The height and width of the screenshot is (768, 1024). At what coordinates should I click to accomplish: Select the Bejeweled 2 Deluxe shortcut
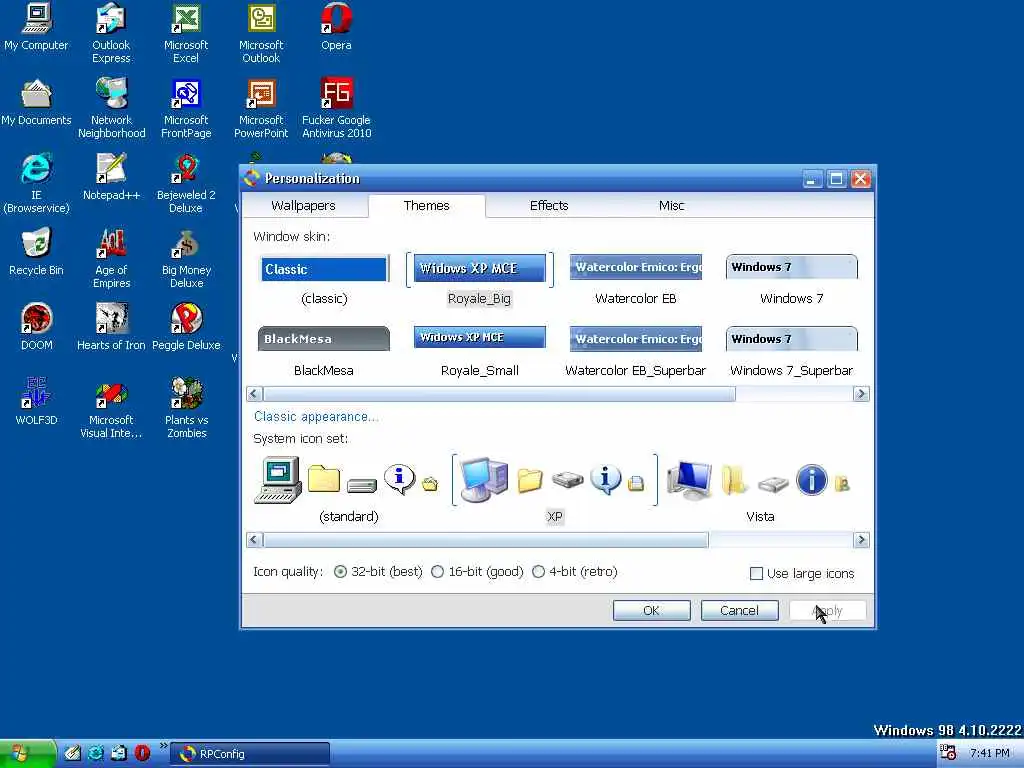coord(186,184)
